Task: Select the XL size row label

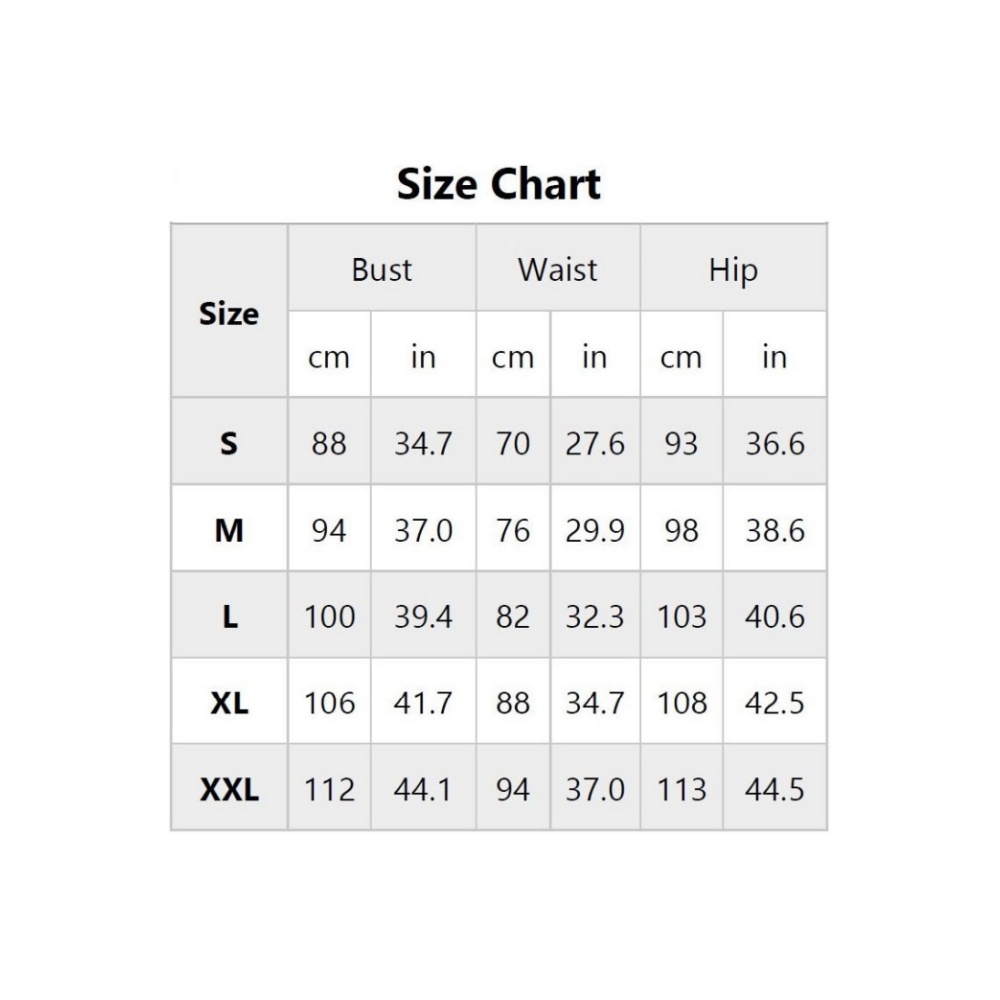Action: (x=229, y=703)
